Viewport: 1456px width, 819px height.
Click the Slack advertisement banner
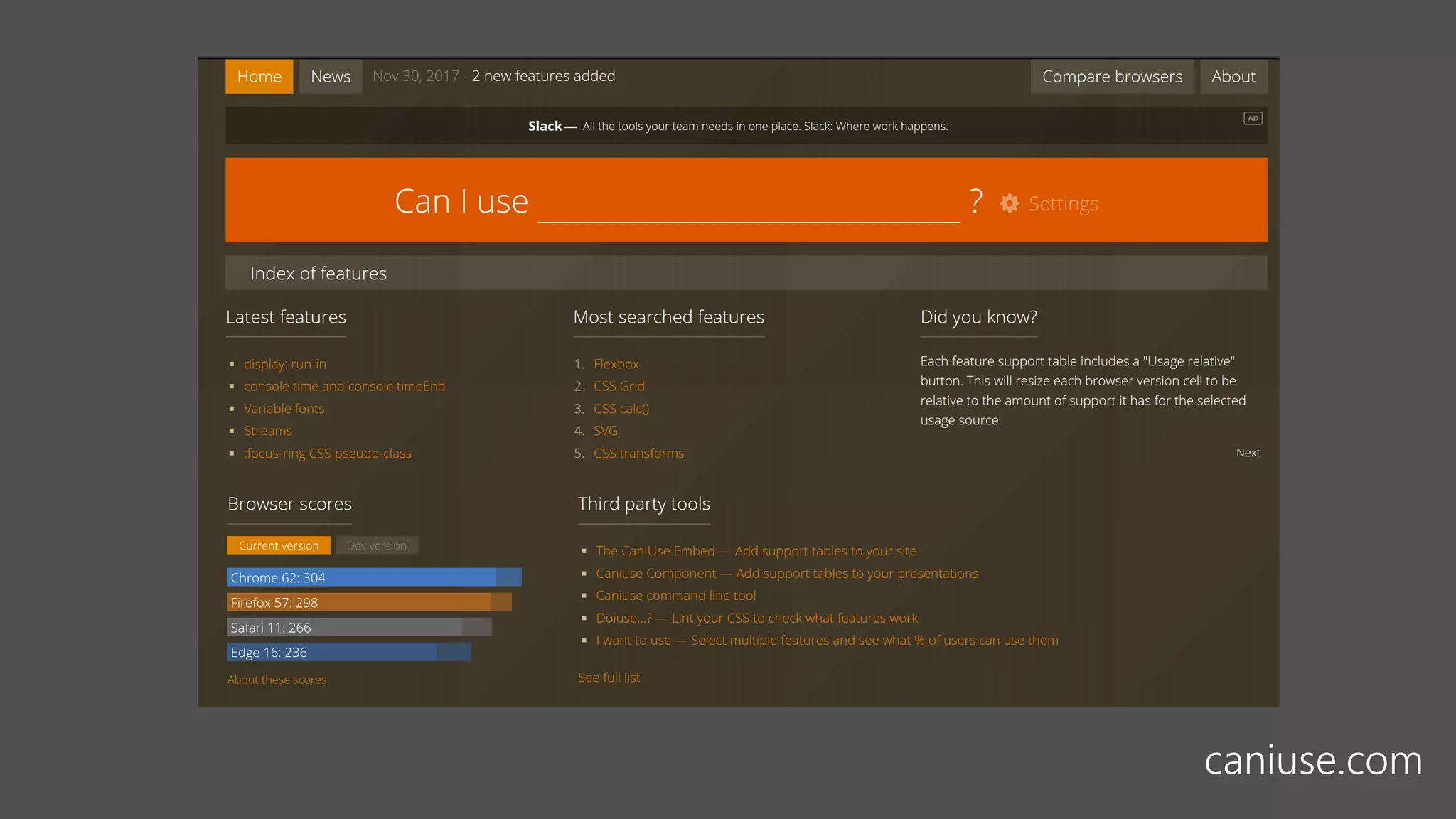(x=746, y=126)
